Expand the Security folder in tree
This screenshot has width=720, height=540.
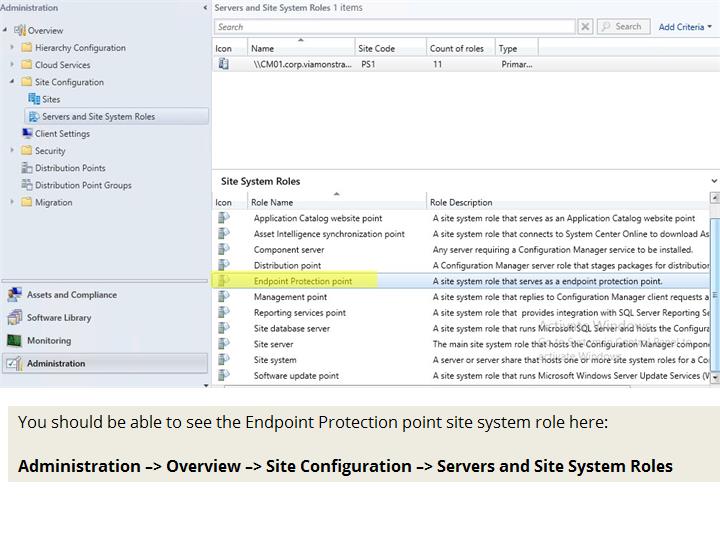coord(13,151)
